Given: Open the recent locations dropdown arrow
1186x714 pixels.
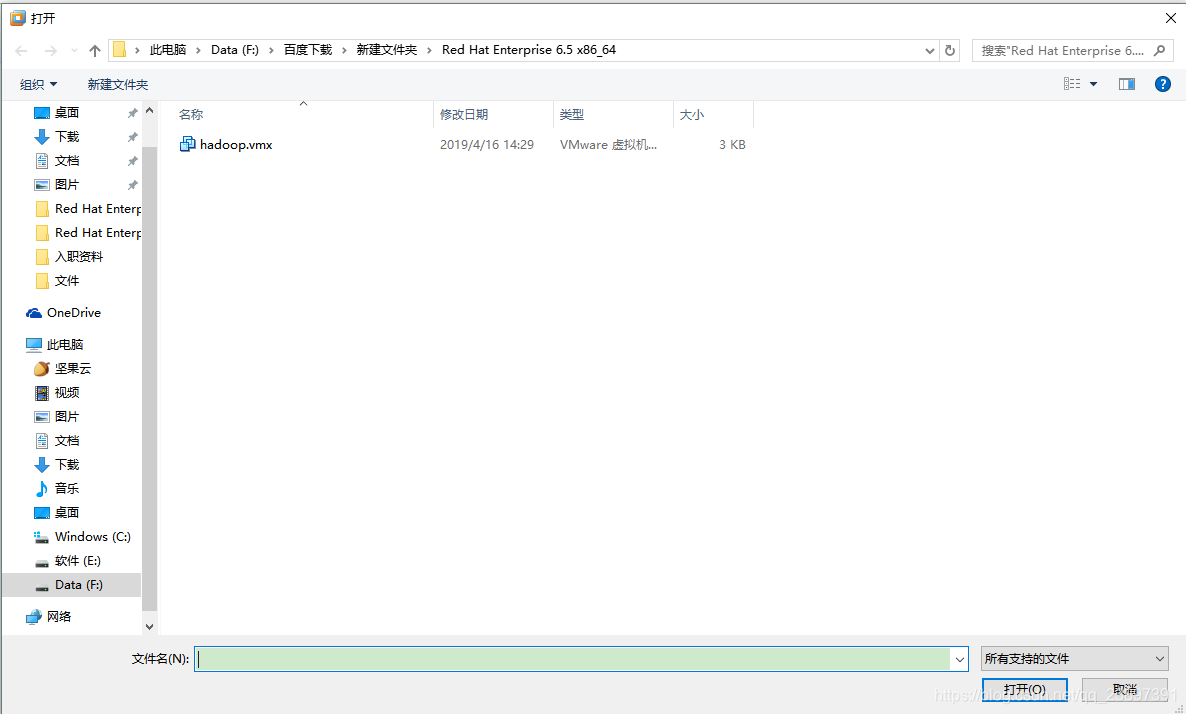Looking at the screenshot, I should (74, 51).
